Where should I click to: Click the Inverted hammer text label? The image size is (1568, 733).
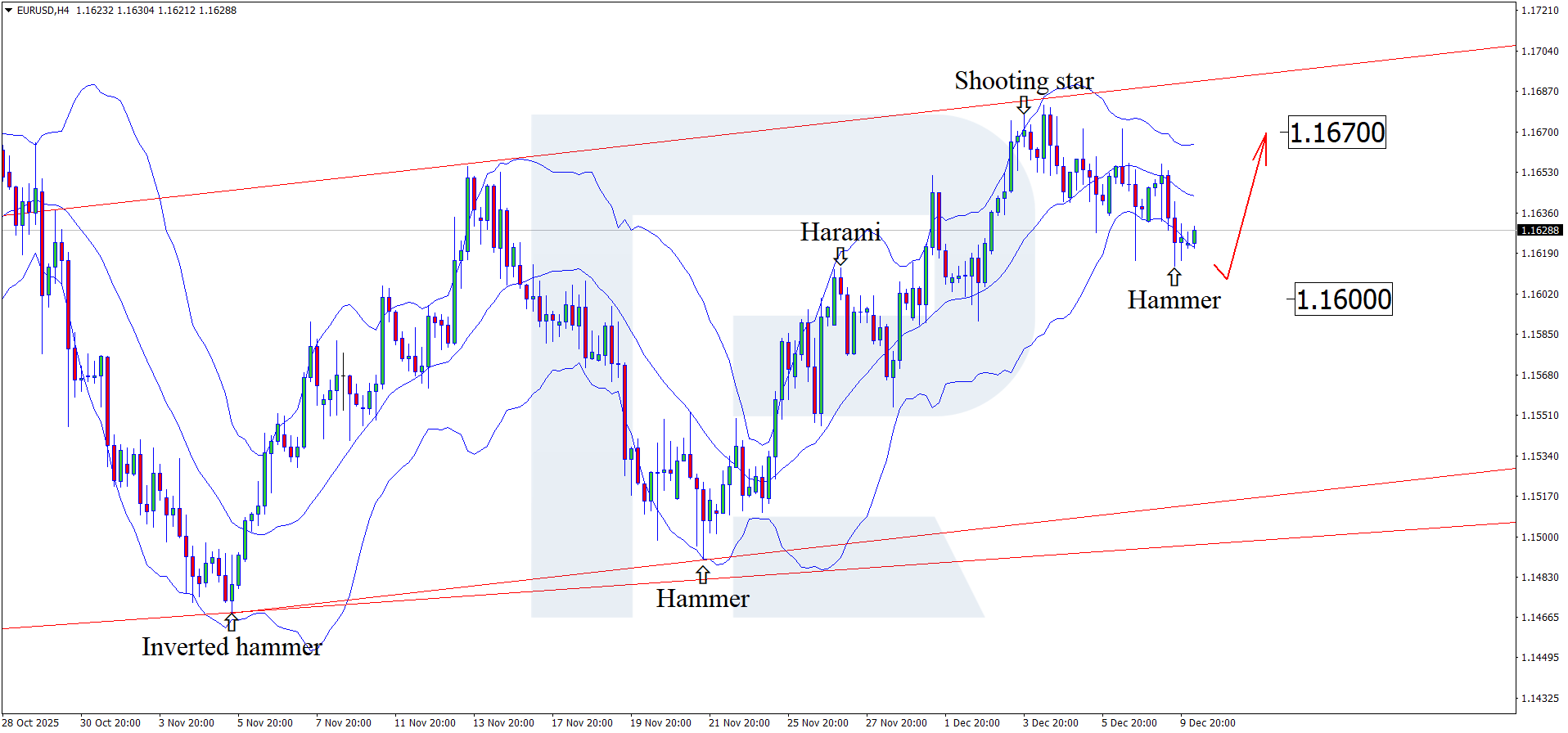pos(232,647)
